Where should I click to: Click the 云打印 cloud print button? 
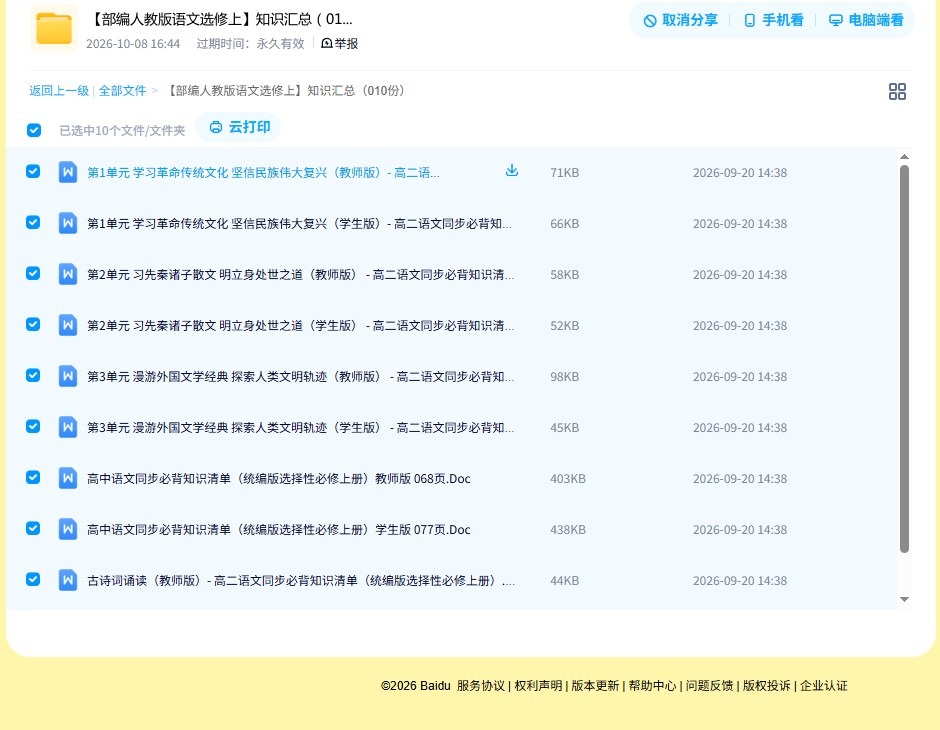tap(239, 127)
